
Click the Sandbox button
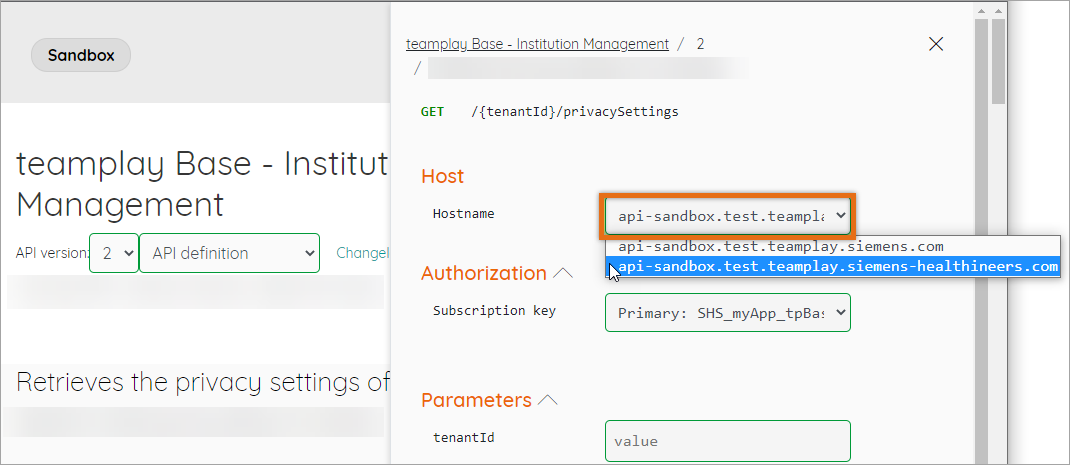pyautogui.click(x=81, y=55)
